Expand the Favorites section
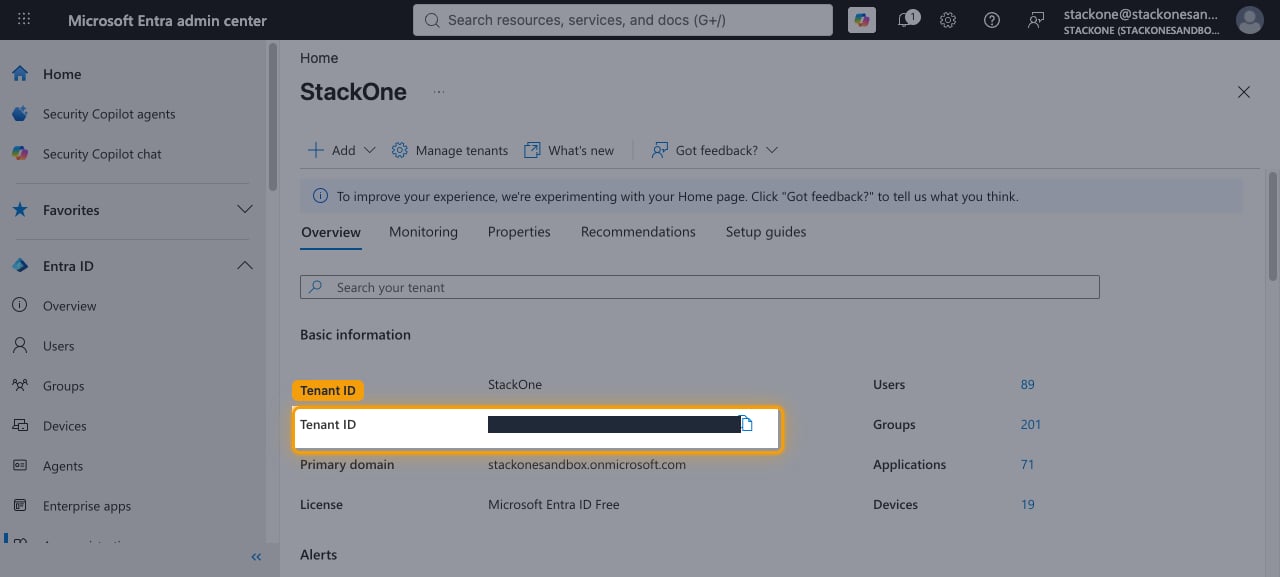This screenshot has width=1280, height=577. [x=244, y=210]
